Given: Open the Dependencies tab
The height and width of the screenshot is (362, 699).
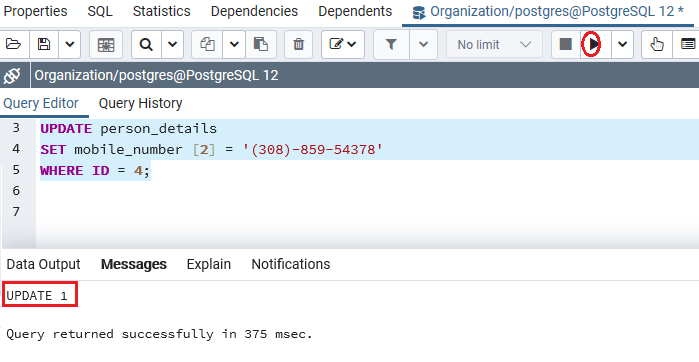Looking at the screenshot, I should (x=254, y=11).
